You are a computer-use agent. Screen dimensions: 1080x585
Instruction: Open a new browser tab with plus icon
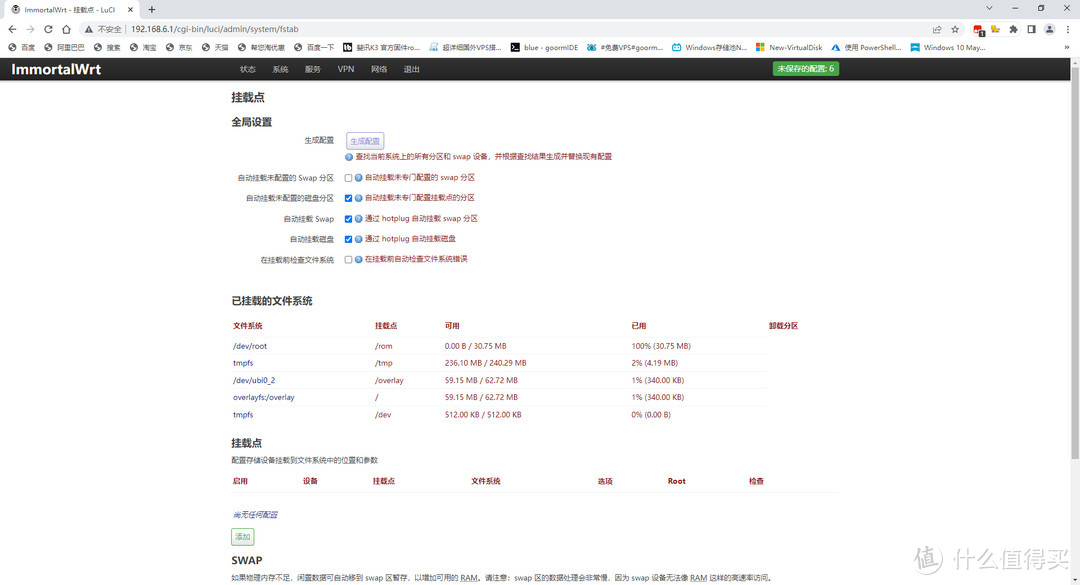click(x=152, y=9)
